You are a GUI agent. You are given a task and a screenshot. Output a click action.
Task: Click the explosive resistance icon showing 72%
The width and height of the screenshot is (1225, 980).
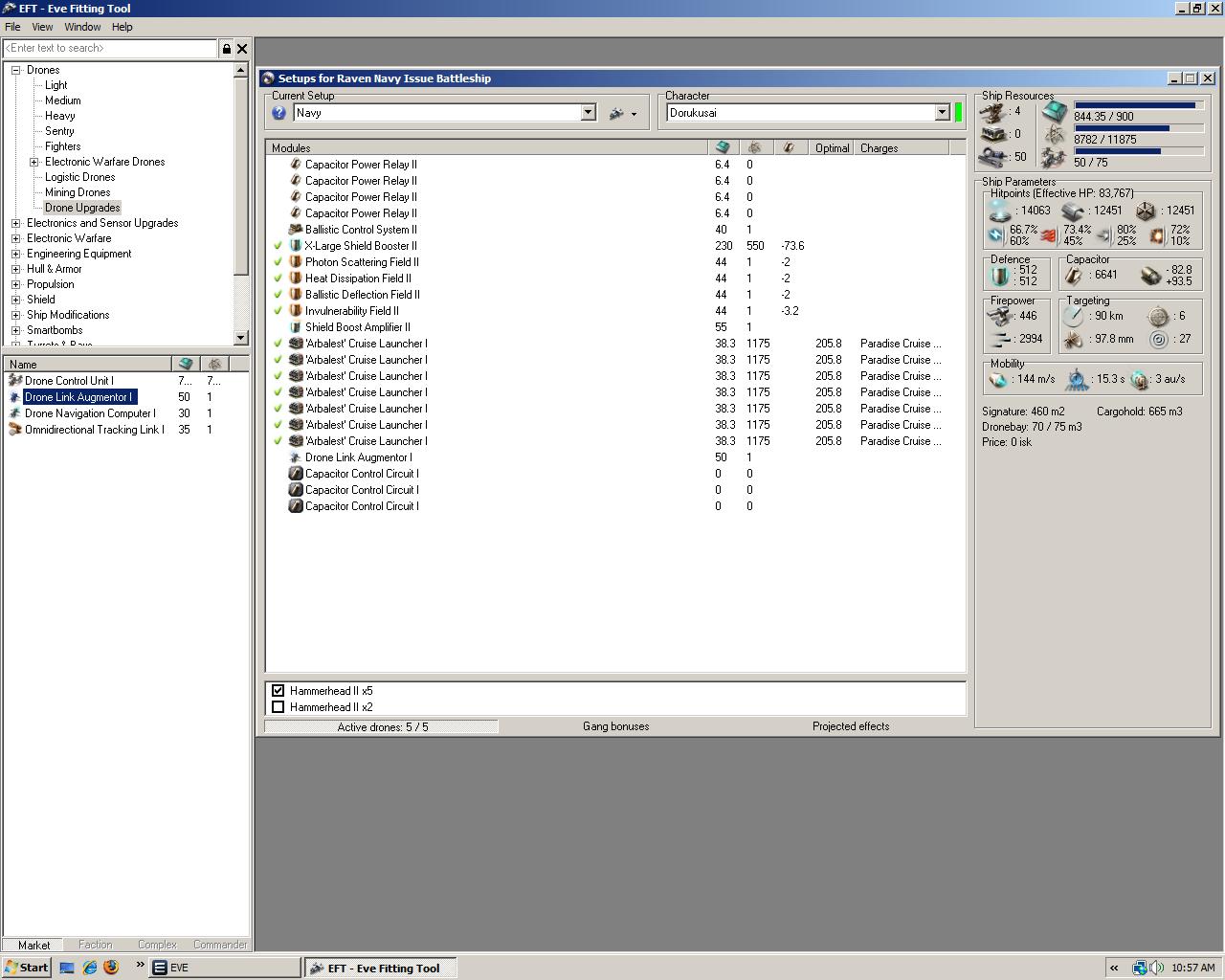(x=1156, y=234)
